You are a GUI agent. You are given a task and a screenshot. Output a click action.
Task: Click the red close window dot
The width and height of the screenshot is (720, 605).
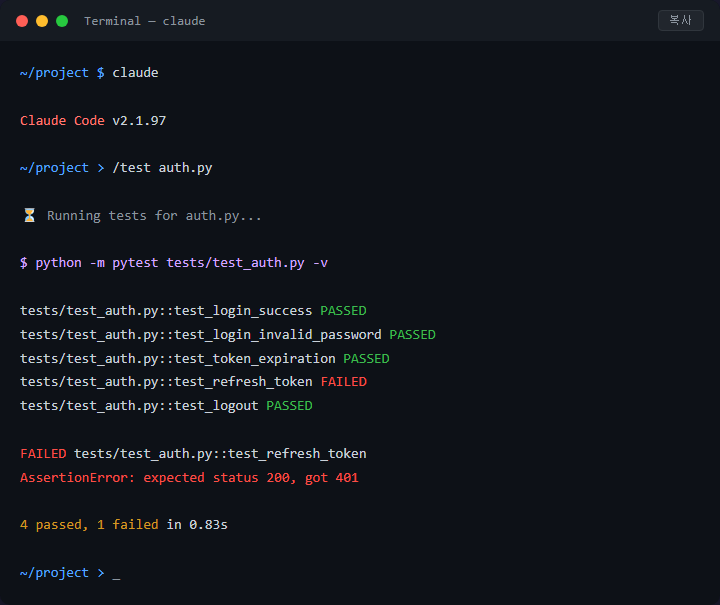[22, 21]
